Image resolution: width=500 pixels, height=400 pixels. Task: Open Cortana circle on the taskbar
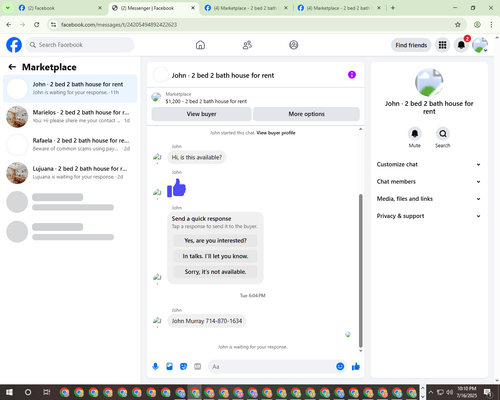click(x=28, y=392)
